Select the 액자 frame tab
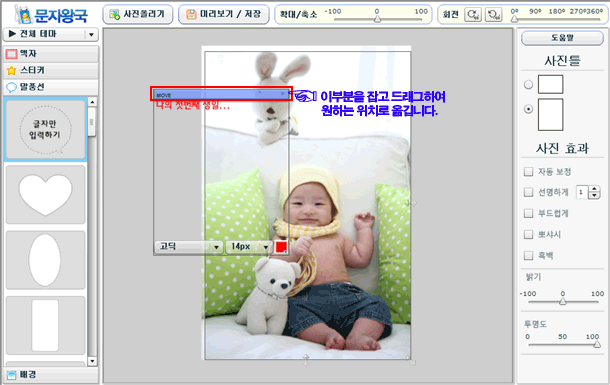Image resolution: width=610 pixels, height=385 pixels. [51, 54]
